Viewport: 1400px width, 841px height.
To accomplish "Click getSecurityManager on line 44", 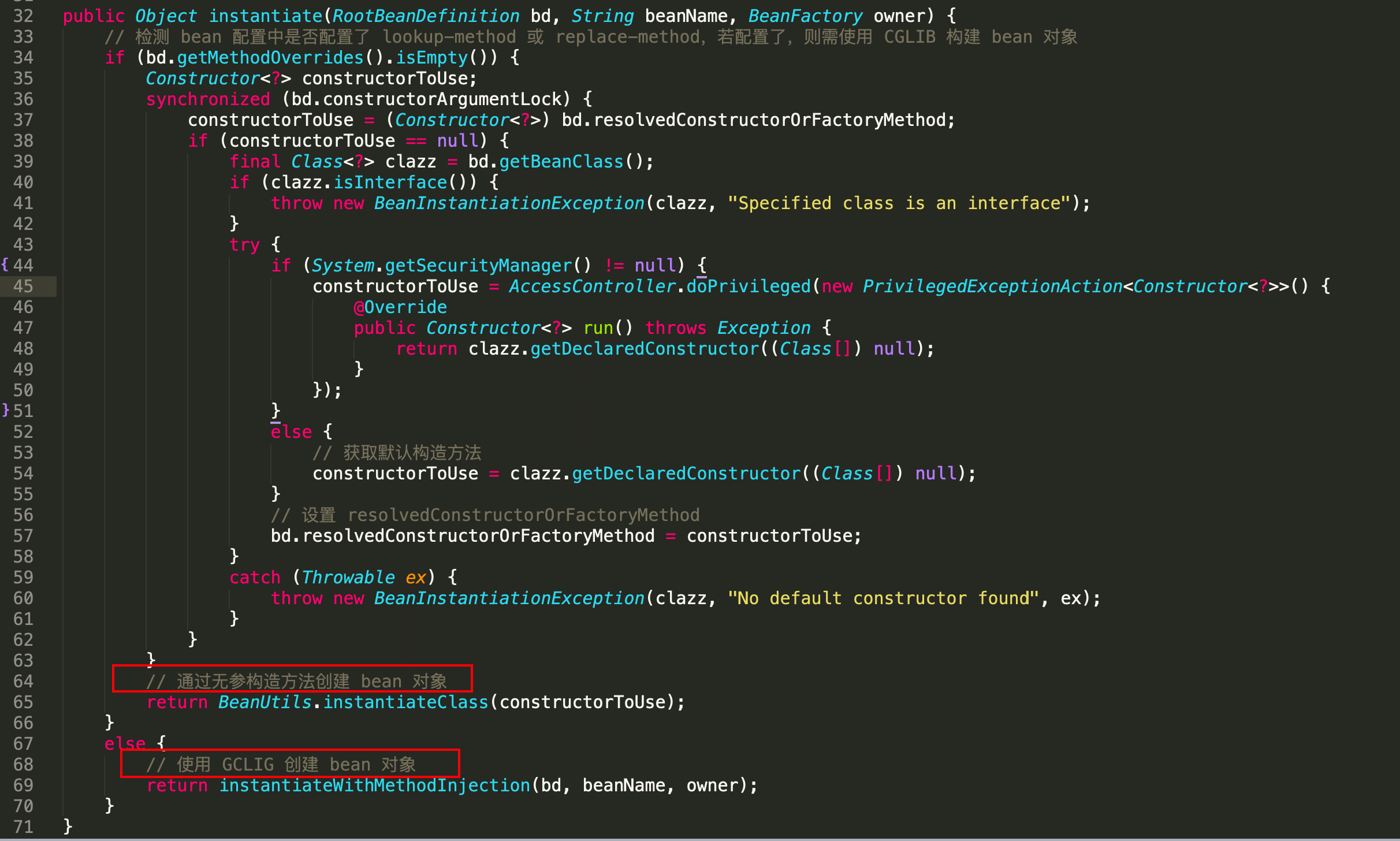I will 478,265.
